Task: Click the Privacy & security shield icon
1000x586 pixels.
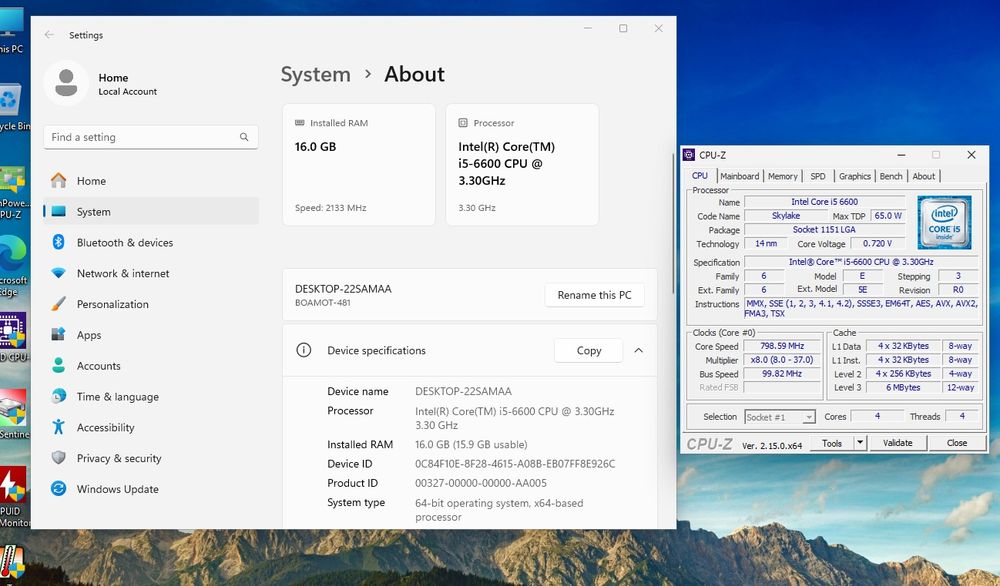Action: pyautogui.click(x=59, y=458)
